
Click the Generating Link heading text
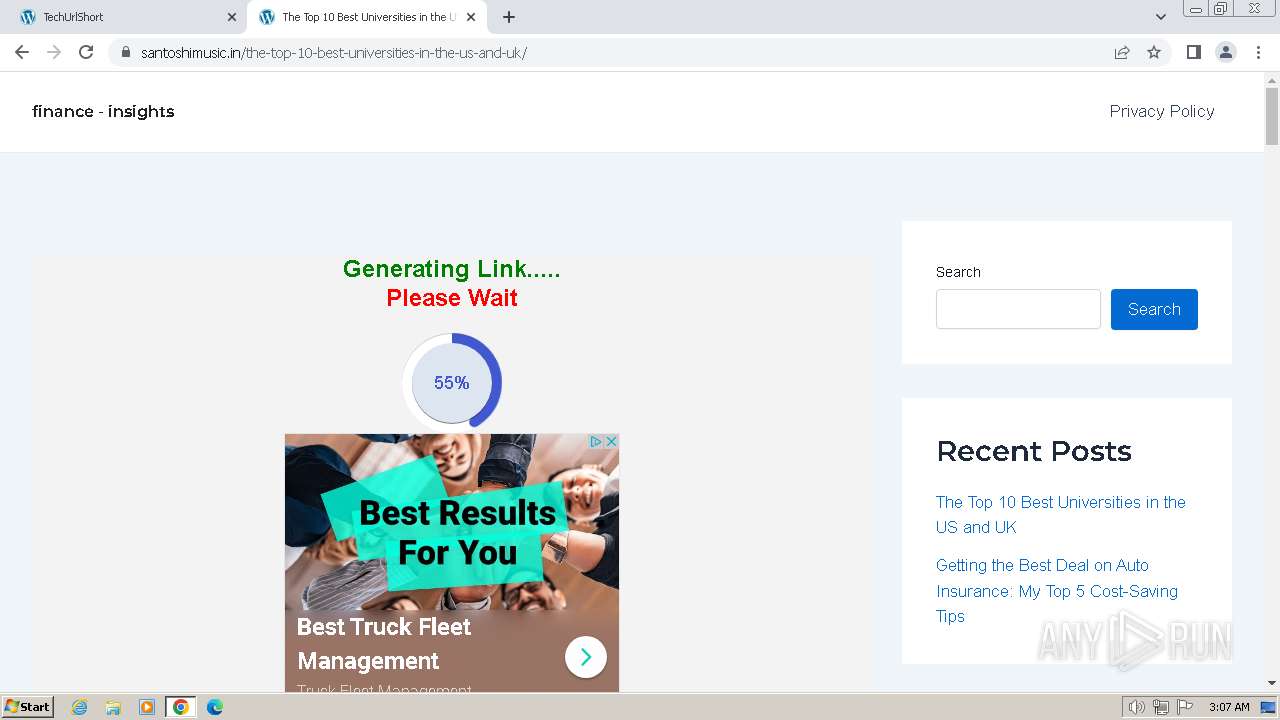[452, 269]
